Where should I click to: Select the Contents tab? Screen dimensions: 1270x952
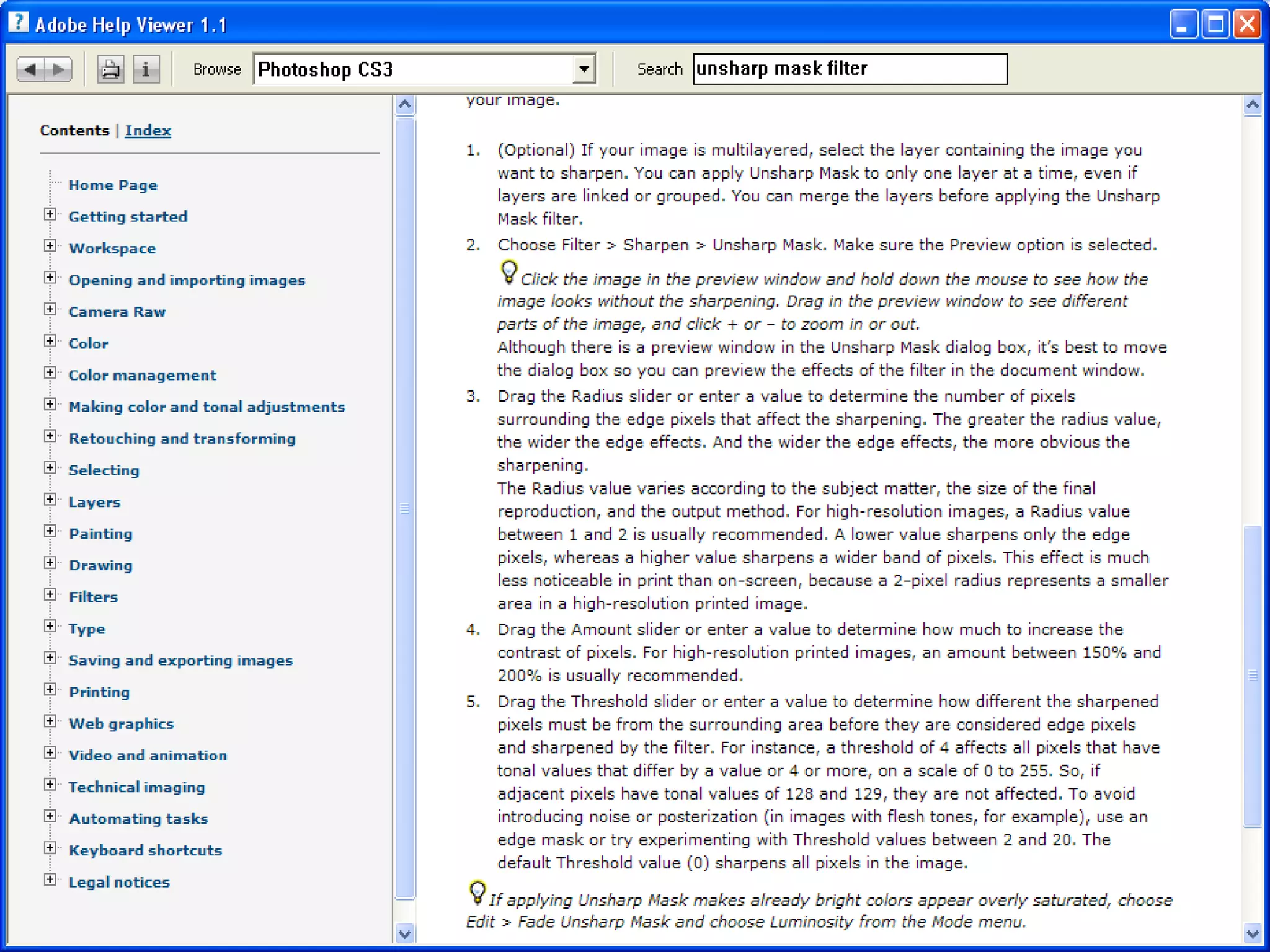click(x=74, y=130)
